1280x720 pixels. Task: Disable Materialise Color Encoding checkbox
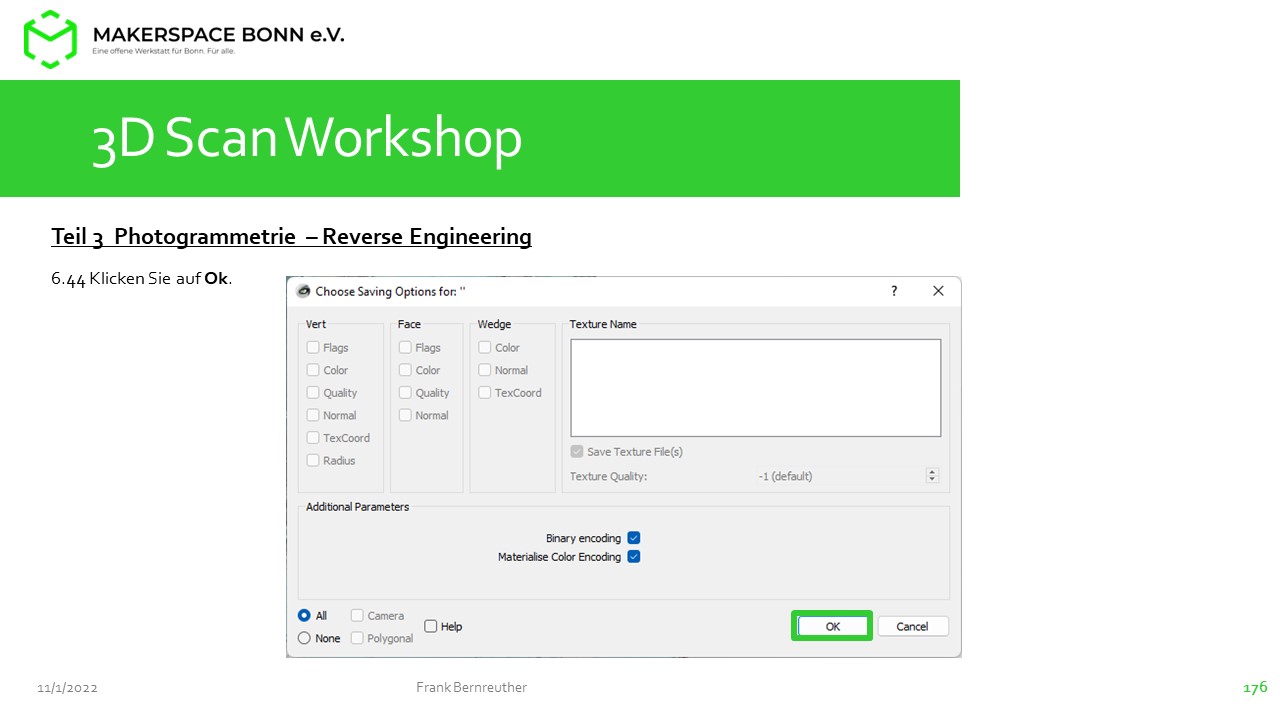(x=634, y=557)
